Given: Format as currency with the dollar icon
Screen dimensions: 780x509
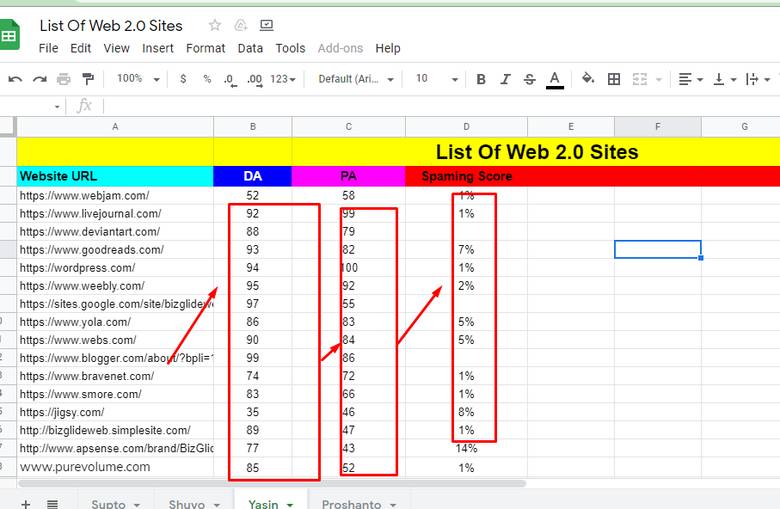Looking at the screenshot, I should [x=183, y=79].
